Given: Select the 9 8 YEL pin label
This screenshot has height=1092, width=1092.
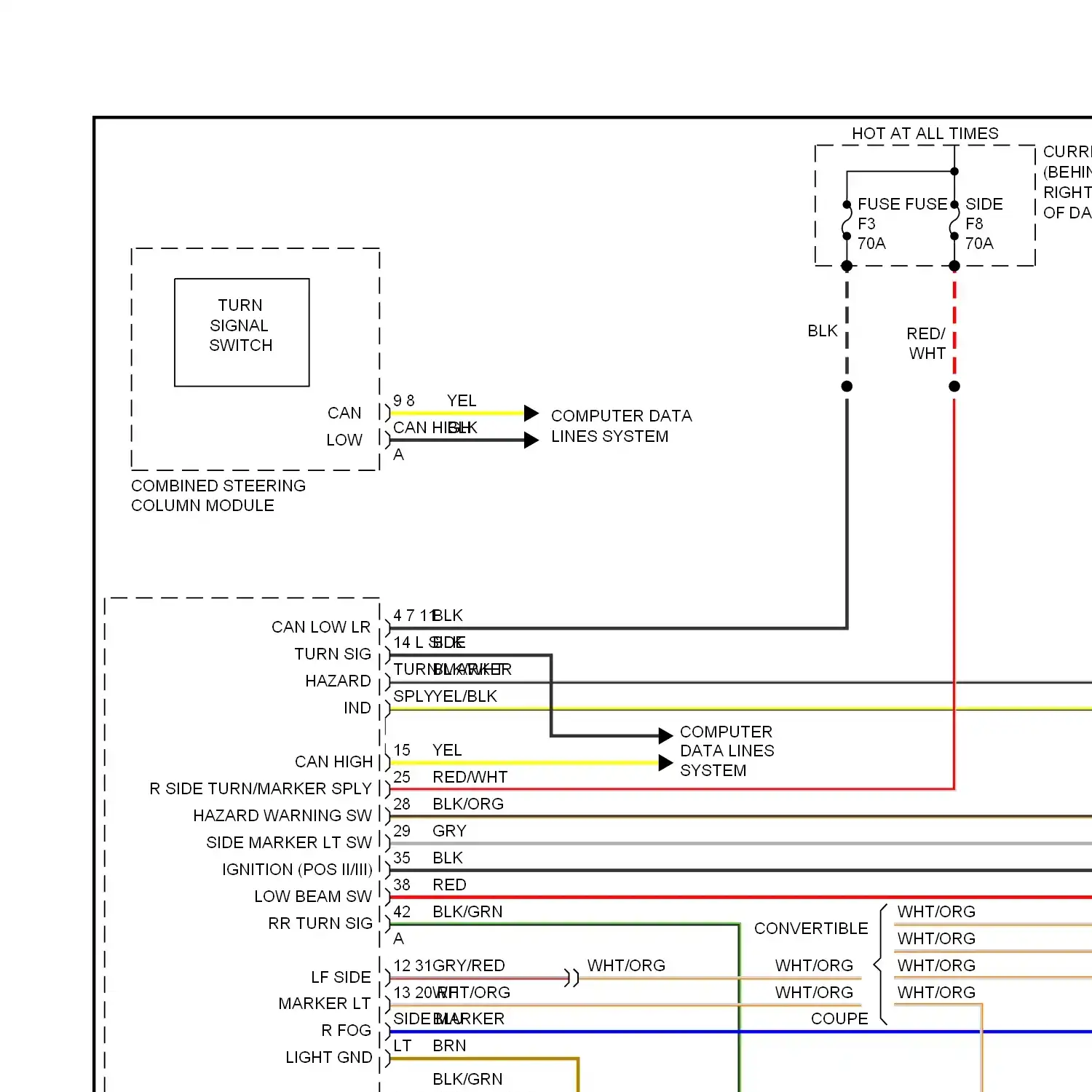Looking at the screenshot, I should 435,400.
